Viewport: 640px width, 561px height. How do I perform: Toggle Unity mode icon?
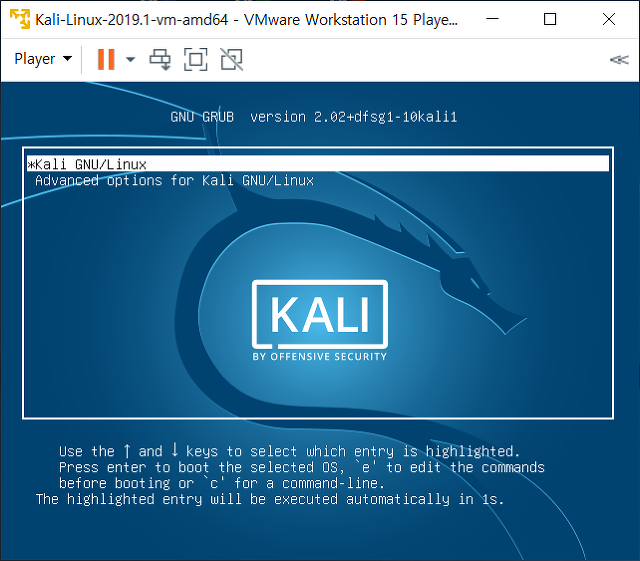(x=231, y=60)
